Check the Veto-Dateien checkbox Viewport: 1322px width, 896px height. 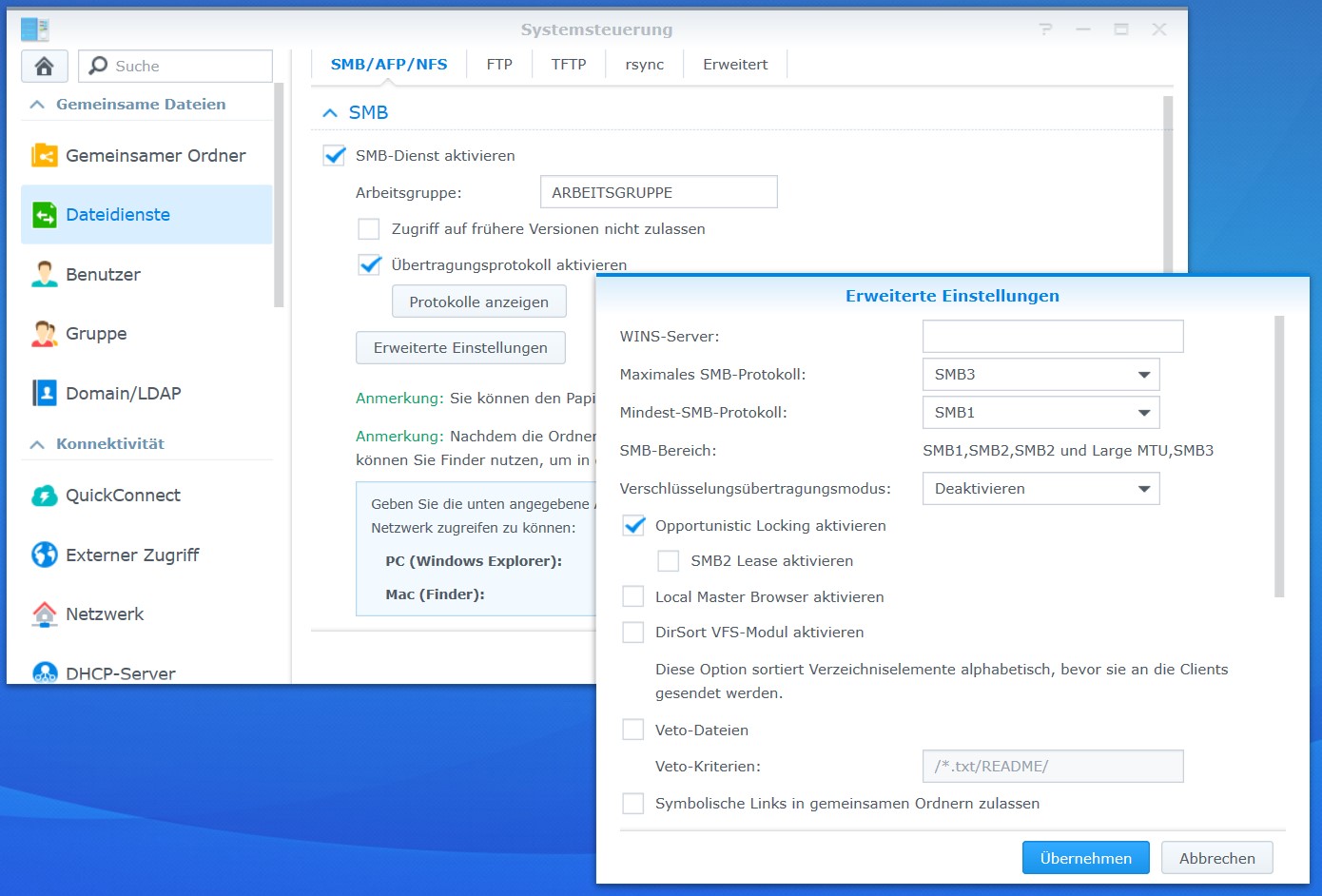tap(633, 730)
